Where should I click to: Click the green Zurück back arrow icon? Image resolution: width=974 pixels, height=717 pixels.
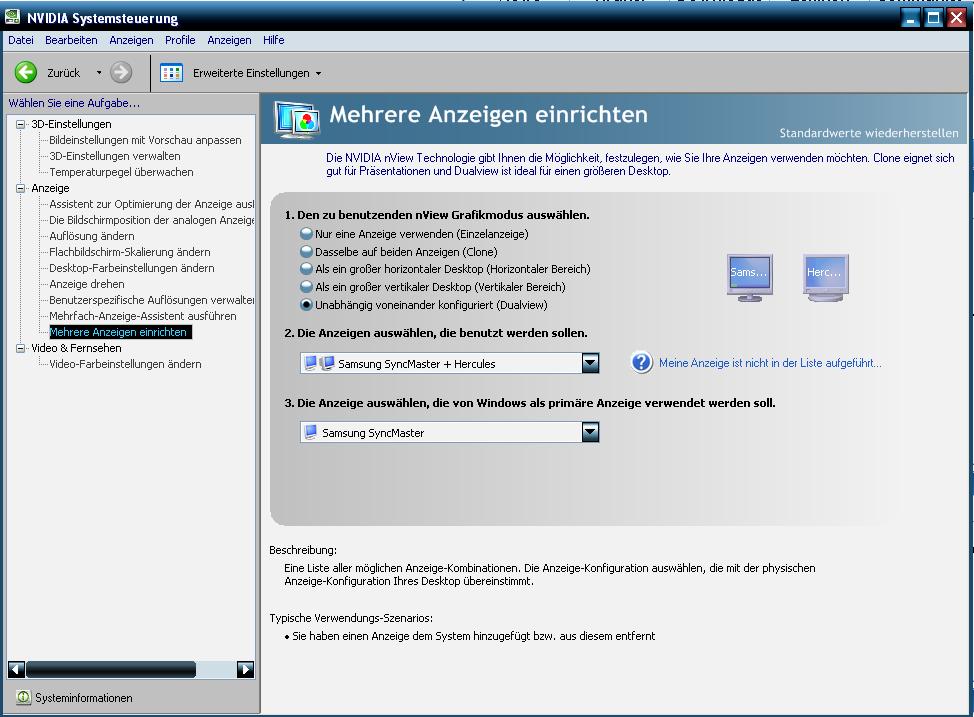26,73
